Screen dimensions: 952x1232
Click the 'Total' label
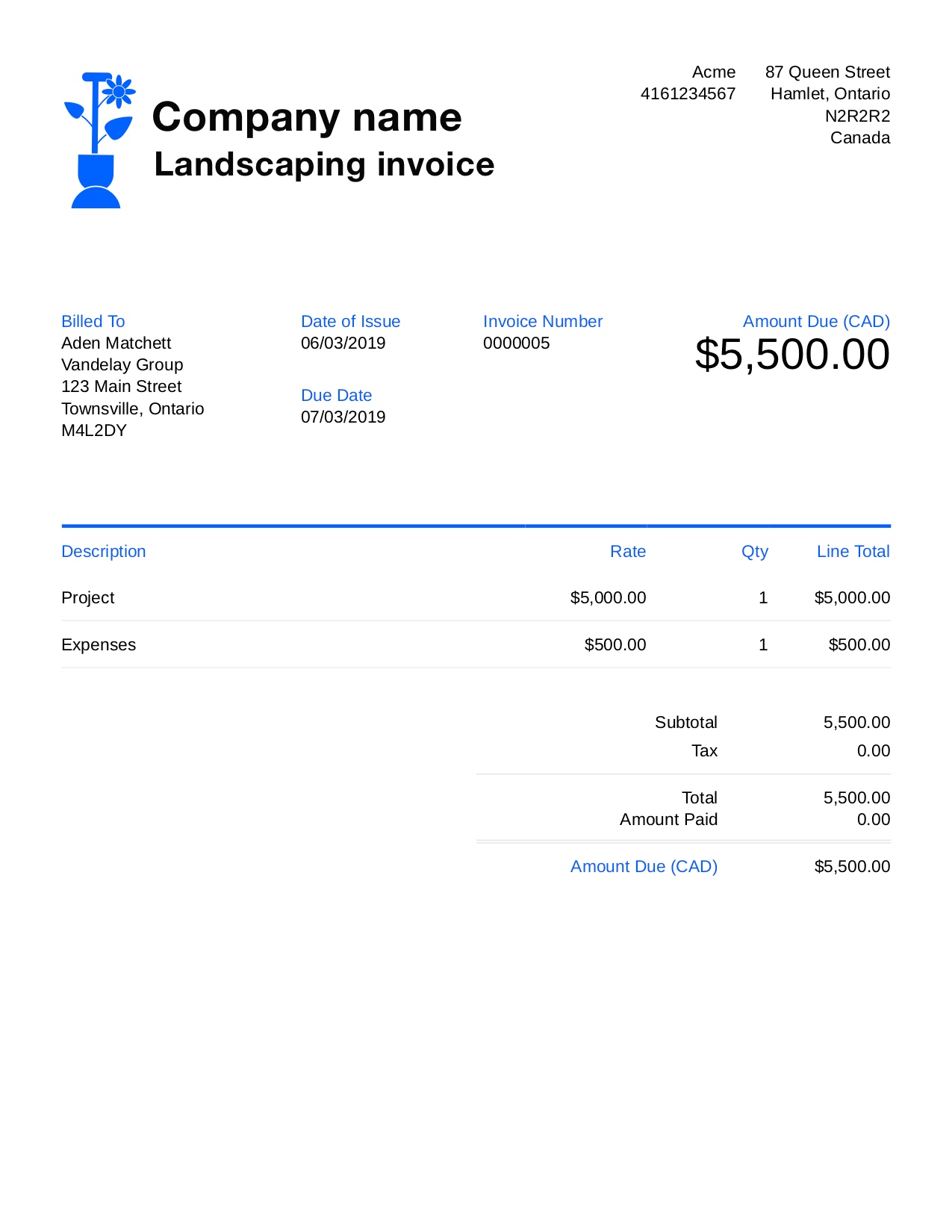point(700,797)
